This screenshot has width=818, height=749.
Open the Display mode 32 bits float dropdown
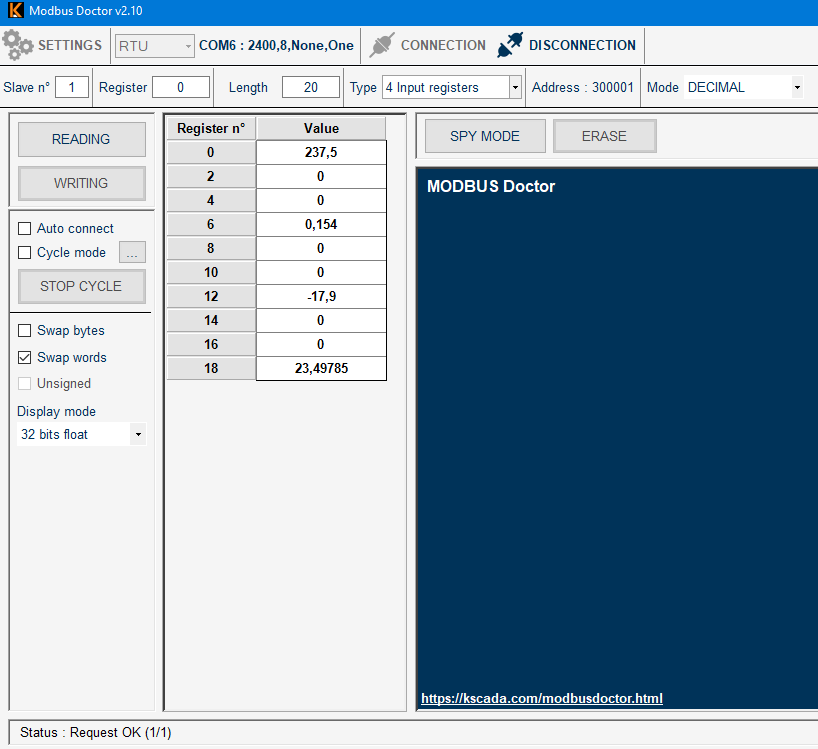[x=138, y=435]
